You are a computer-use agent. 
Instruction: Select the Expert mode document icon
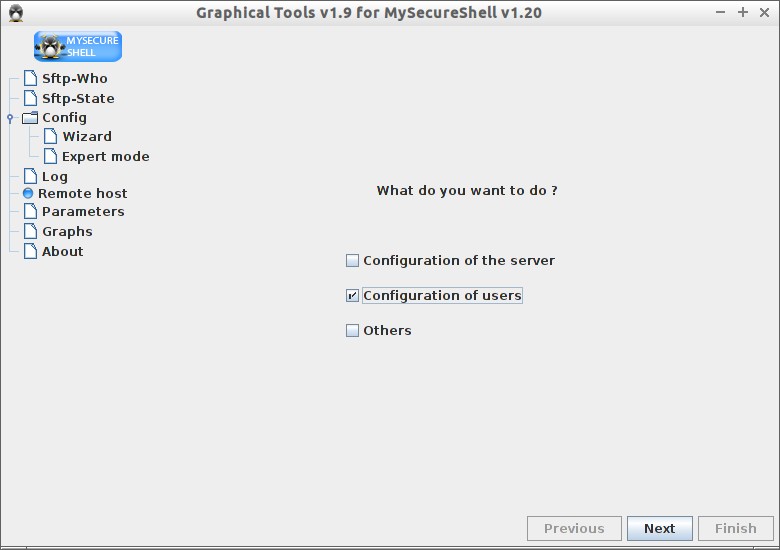(50, 156)
